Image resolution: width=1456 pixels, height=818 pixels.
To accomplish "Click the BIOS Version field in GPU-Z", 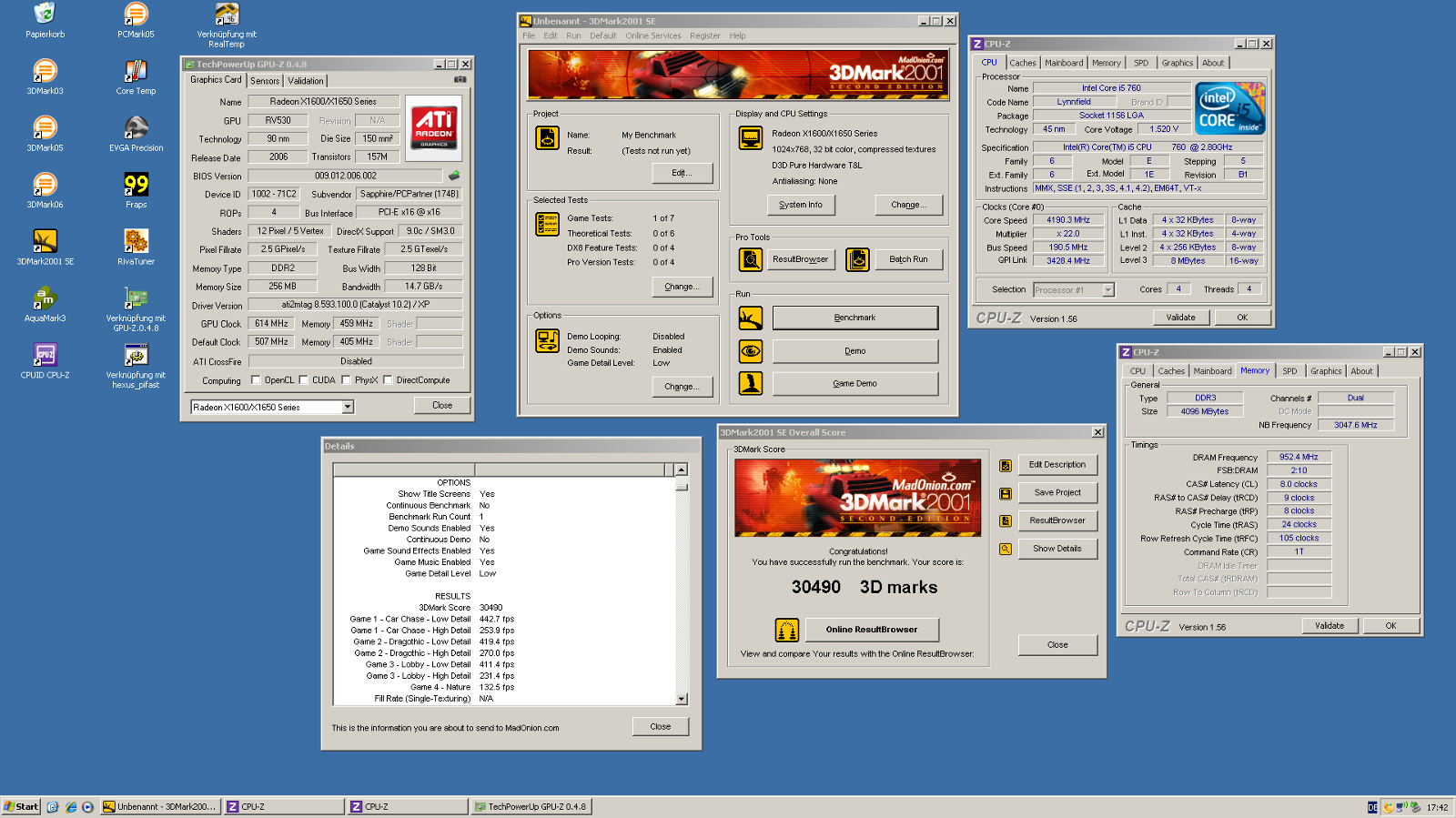I will tap(346, 176).
